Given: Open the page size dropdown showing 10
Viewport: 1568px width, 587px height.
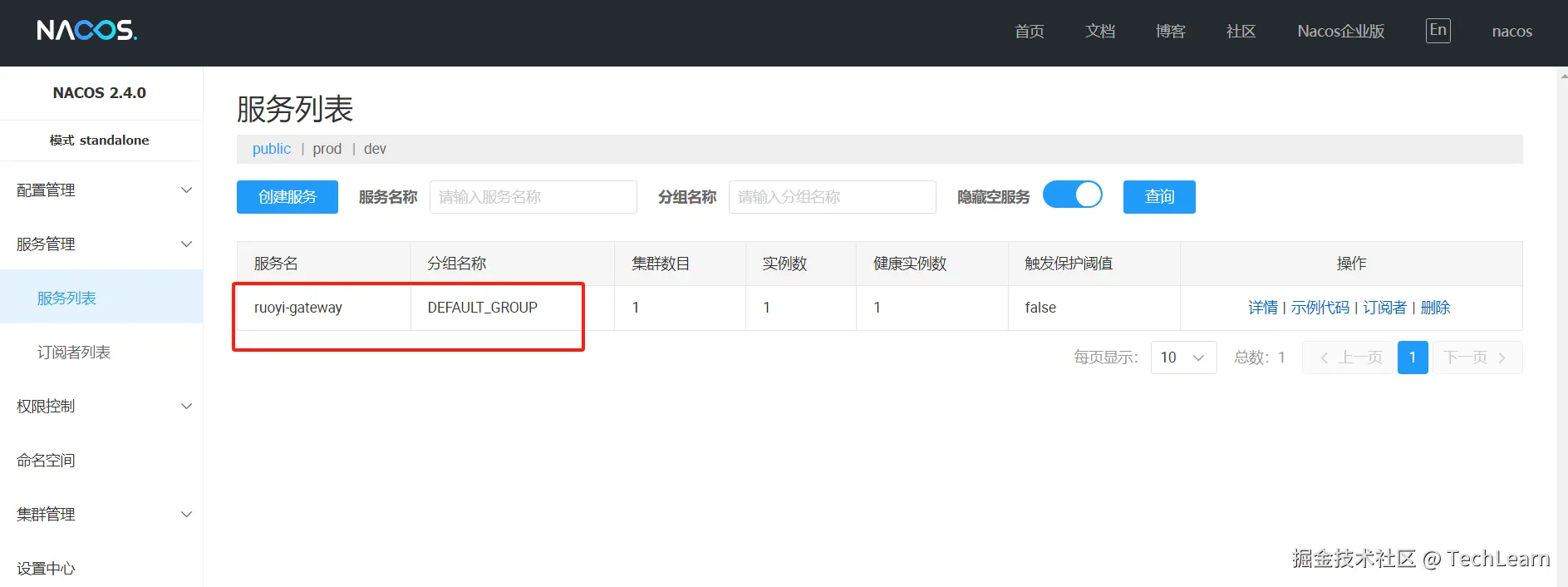Looking at the screenshot, I should 1183,358.
